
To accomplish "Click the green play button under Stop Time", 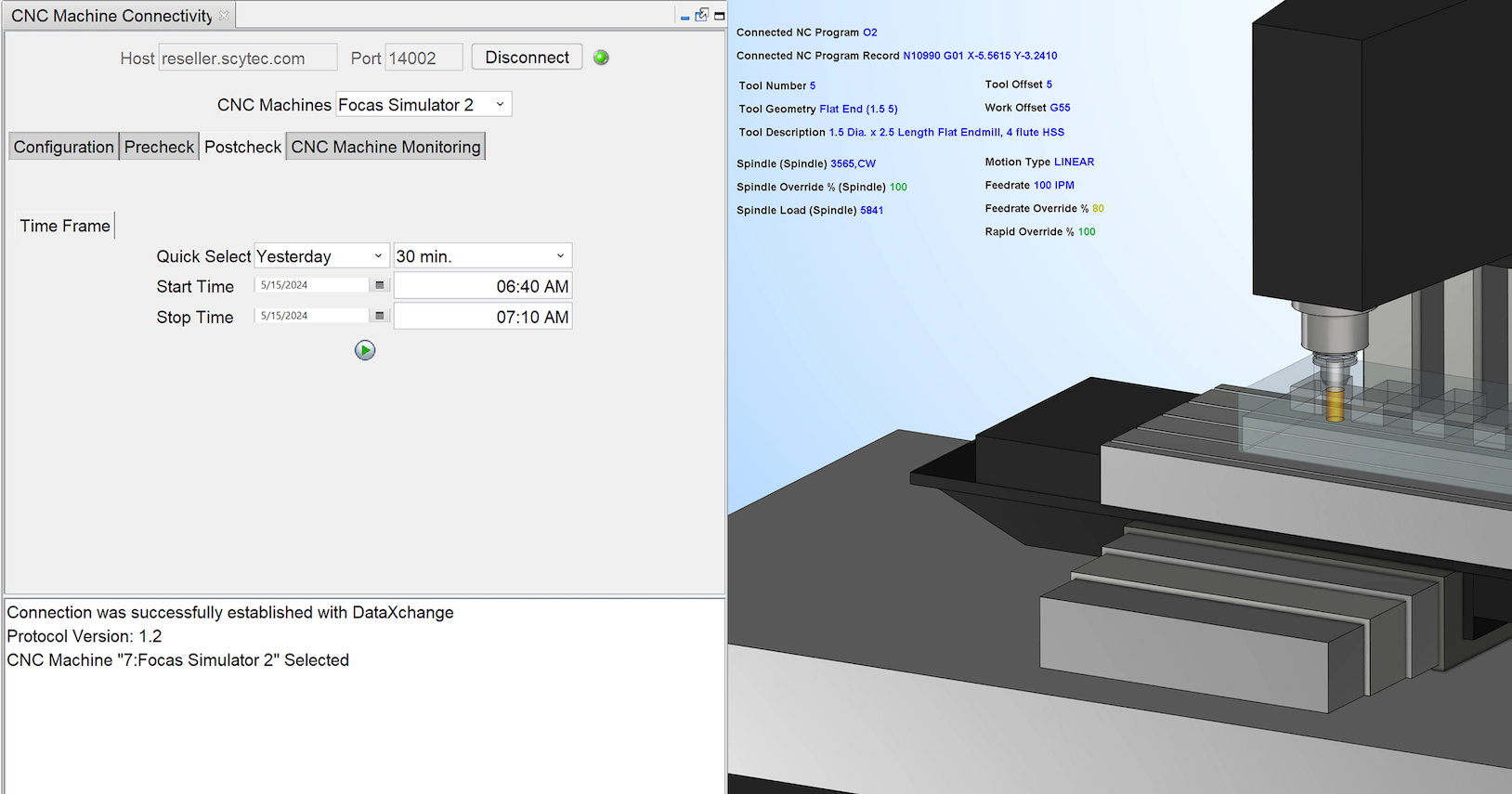I will point(365,350).
